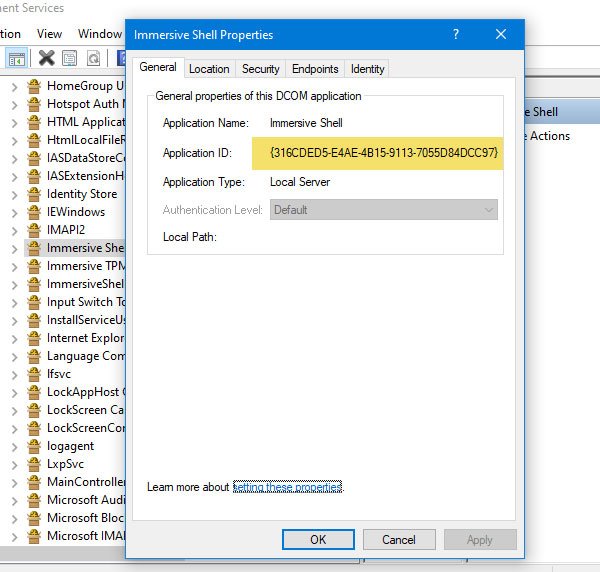Select the LxpSvc tree item

[65, 464]
